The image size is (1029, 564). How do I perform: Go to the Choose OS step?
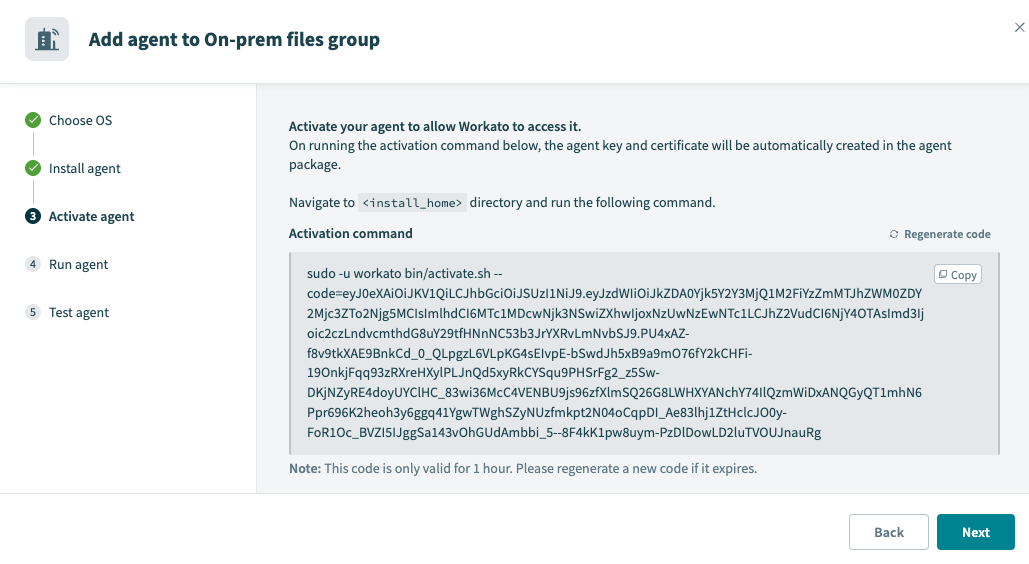[x=80, y=120]
